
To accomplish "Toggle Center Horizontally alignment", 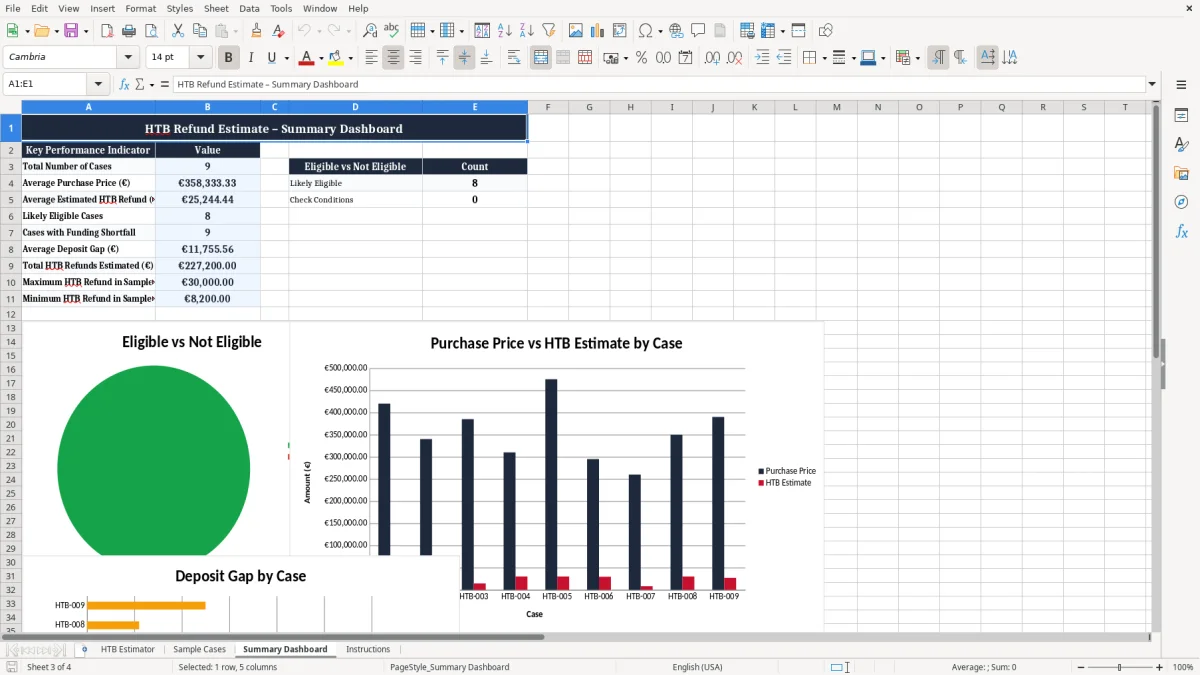I will point(393,58).
